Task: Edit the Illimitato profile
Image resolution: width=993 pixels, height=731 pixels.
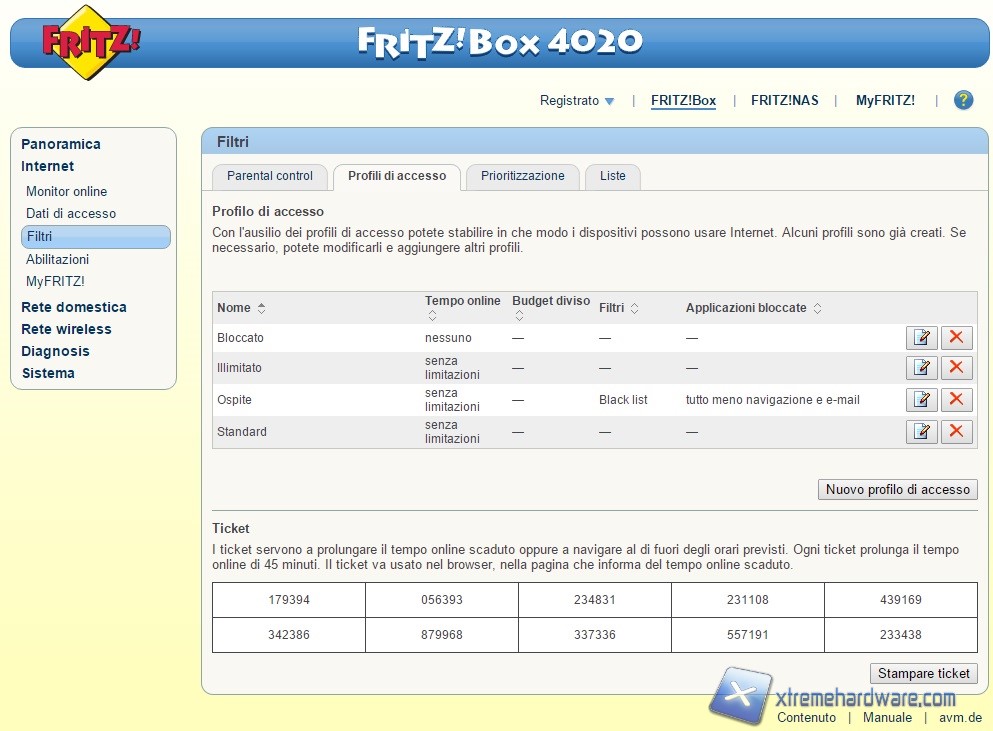Action: point(921,368)
